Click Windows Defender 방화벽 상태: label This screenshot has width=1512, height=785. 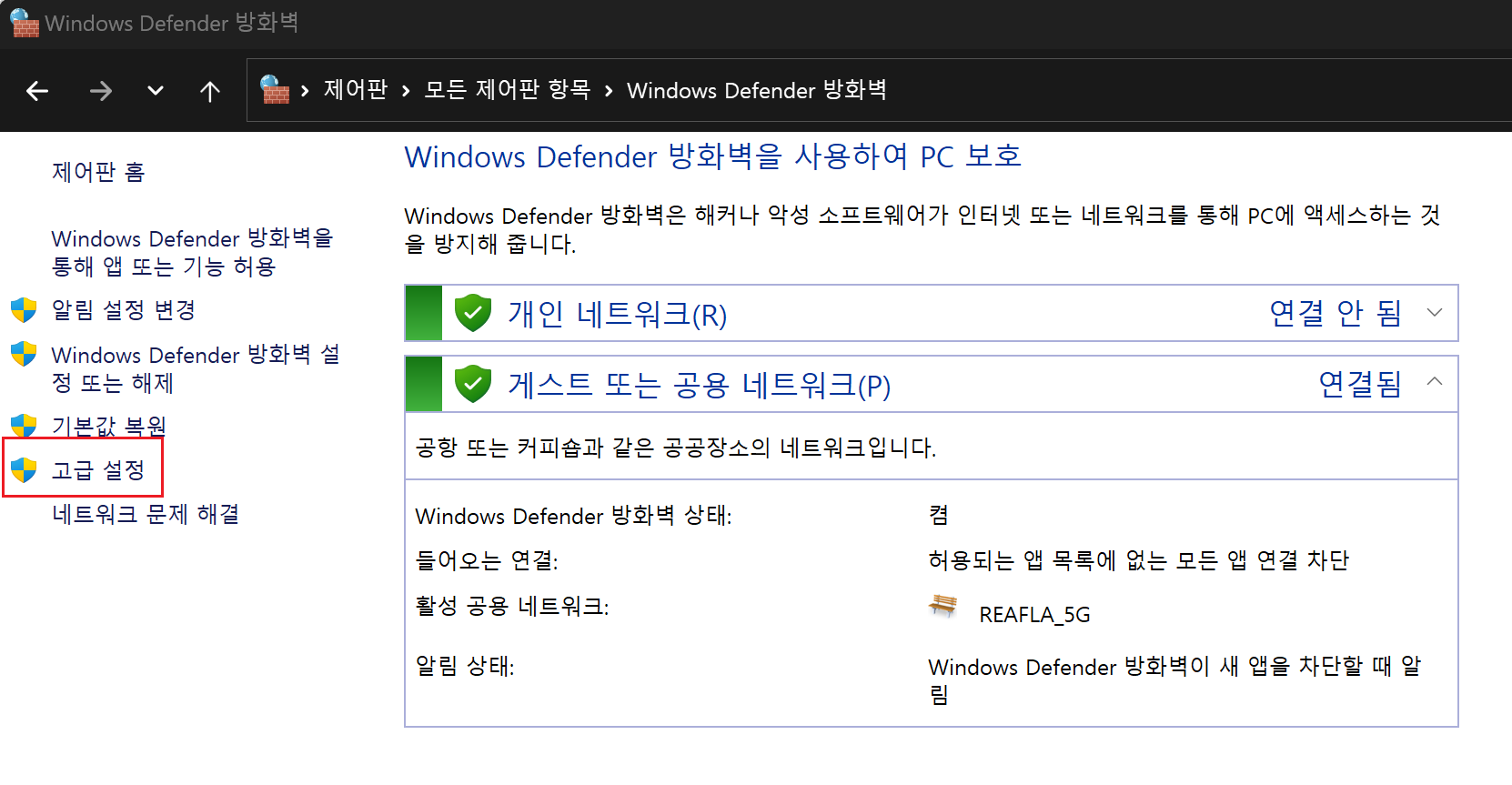point(573,516)
